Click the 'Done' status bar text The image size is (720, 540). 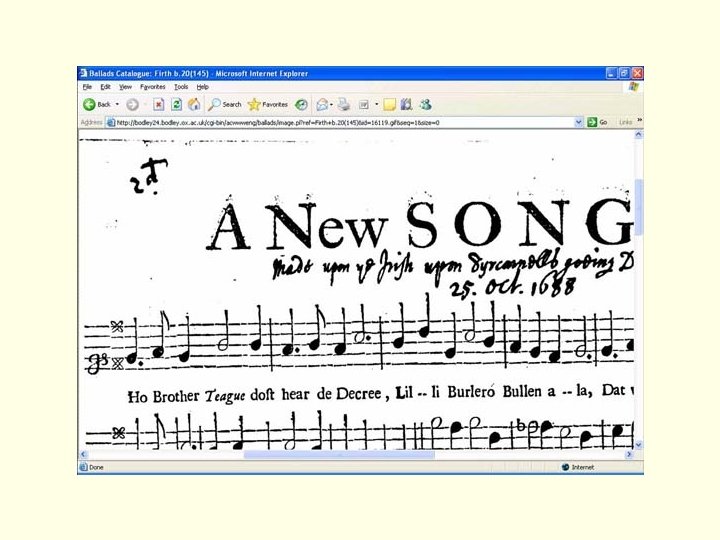(96, 467)
